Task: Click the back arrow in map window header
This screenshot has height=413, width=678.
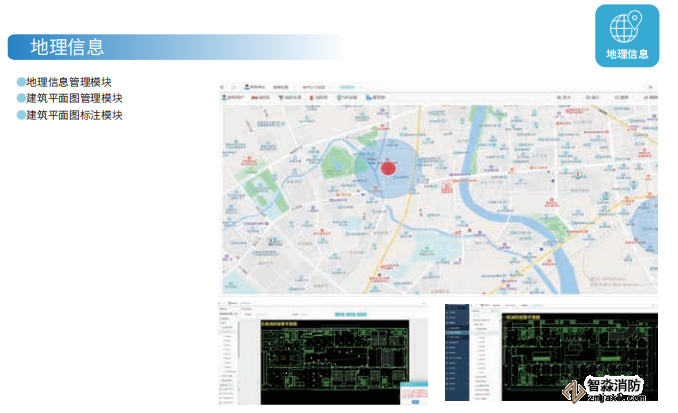Action: [225, 88]
